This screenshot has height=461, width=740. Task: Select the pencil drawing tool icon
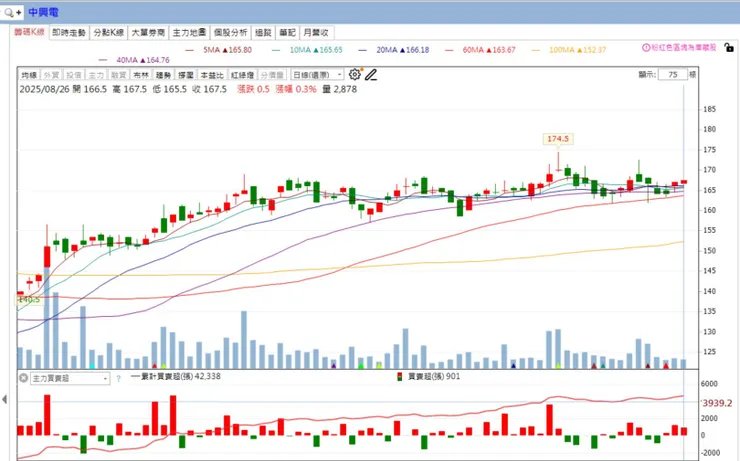point(371,75)
